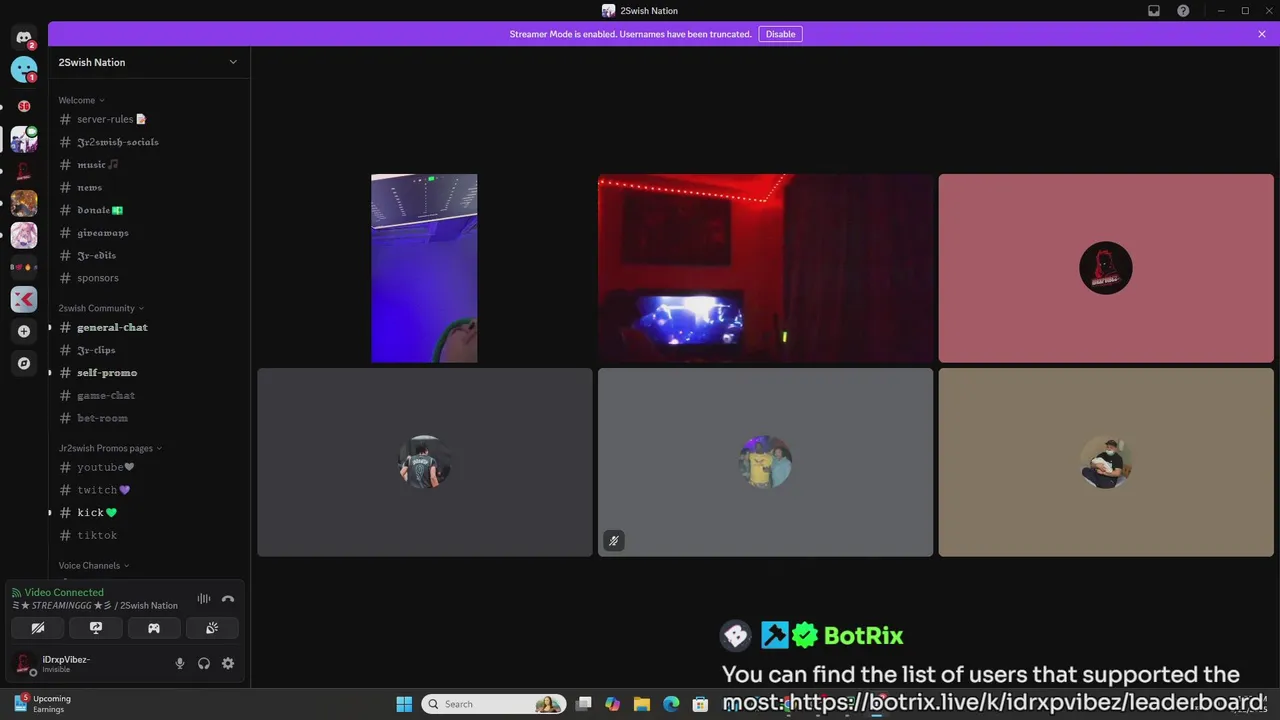Image resolution: width=1280 pixels, height=720 pixels.
Task: Open the SG server icon
Action: tap(24, 106)
